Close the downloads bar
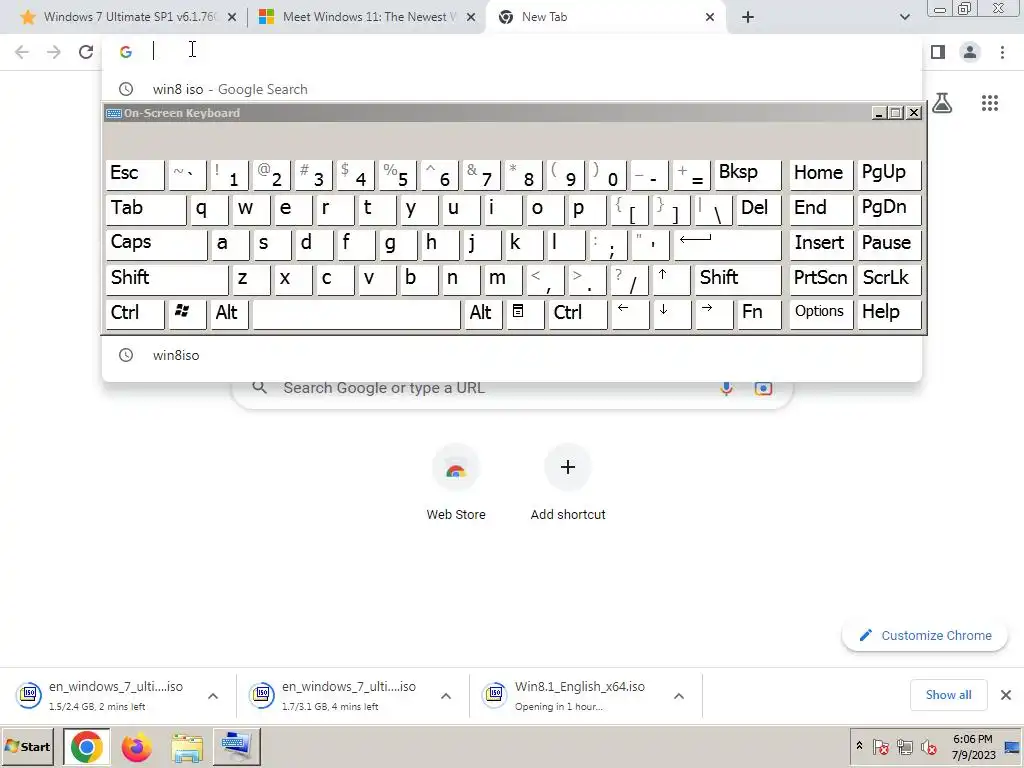Image resolution: width=1024 pixels, height=768 pixels. (x=1006, y=695)
